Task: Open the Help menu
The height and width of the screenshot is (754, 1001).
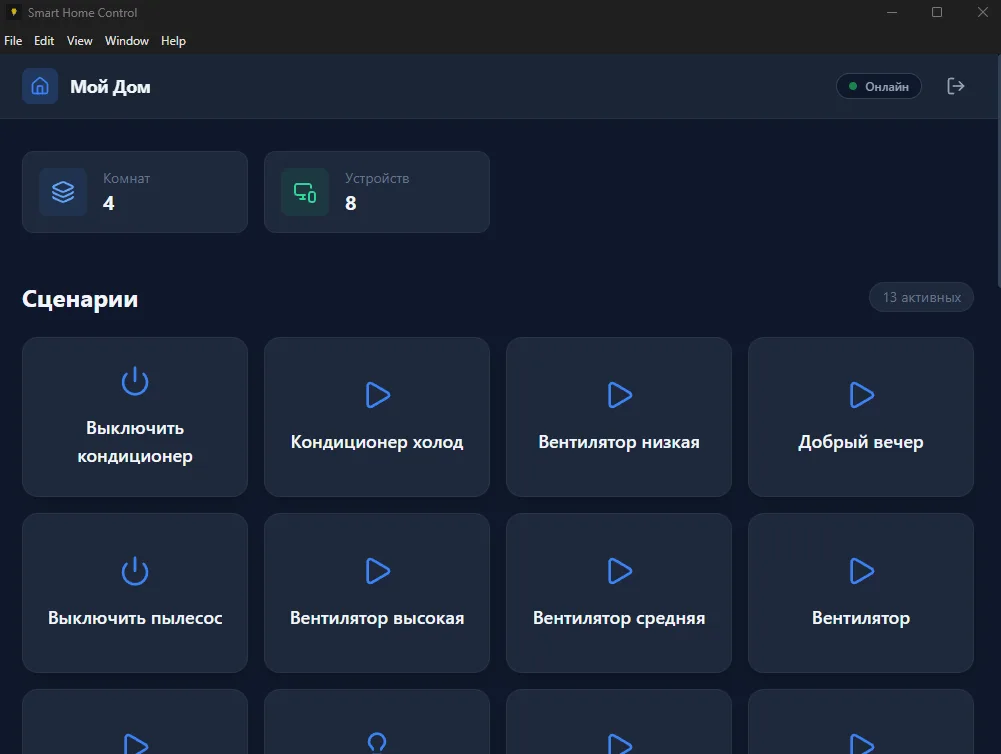Action: pyautogui.click(x=173, y=41)
